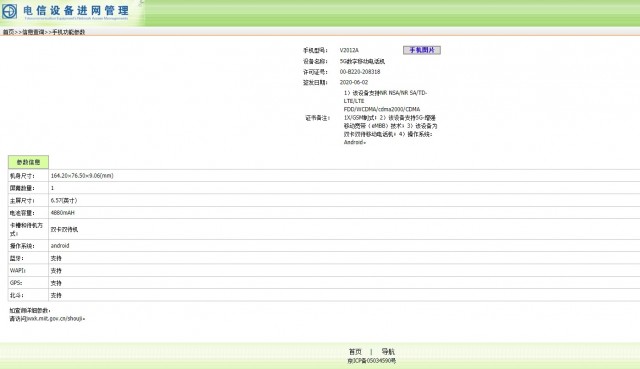This screenshot has height=369, width=640.
Task: Select the model number V2012A
Action: (349, 50)
